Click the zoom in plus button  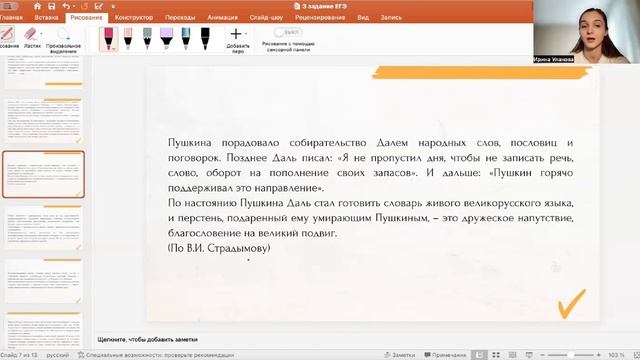pos(598,355)
